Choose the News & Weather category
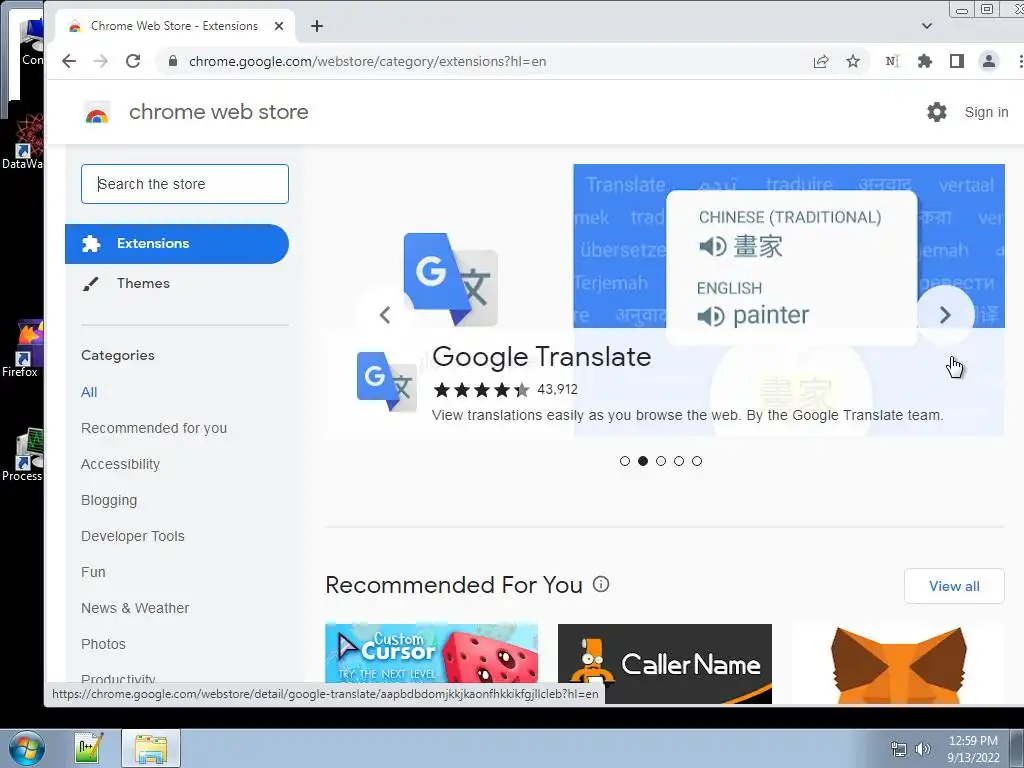Viewport: 1024px width, 768px height. coord(135,608)
